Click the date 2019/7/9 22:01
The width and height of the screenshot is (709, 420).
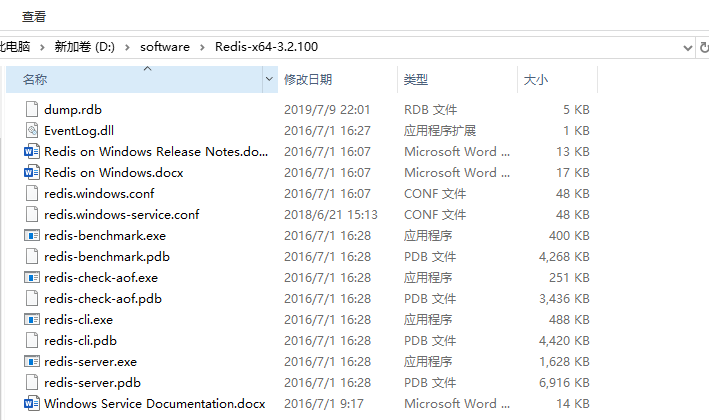[327, 110]
